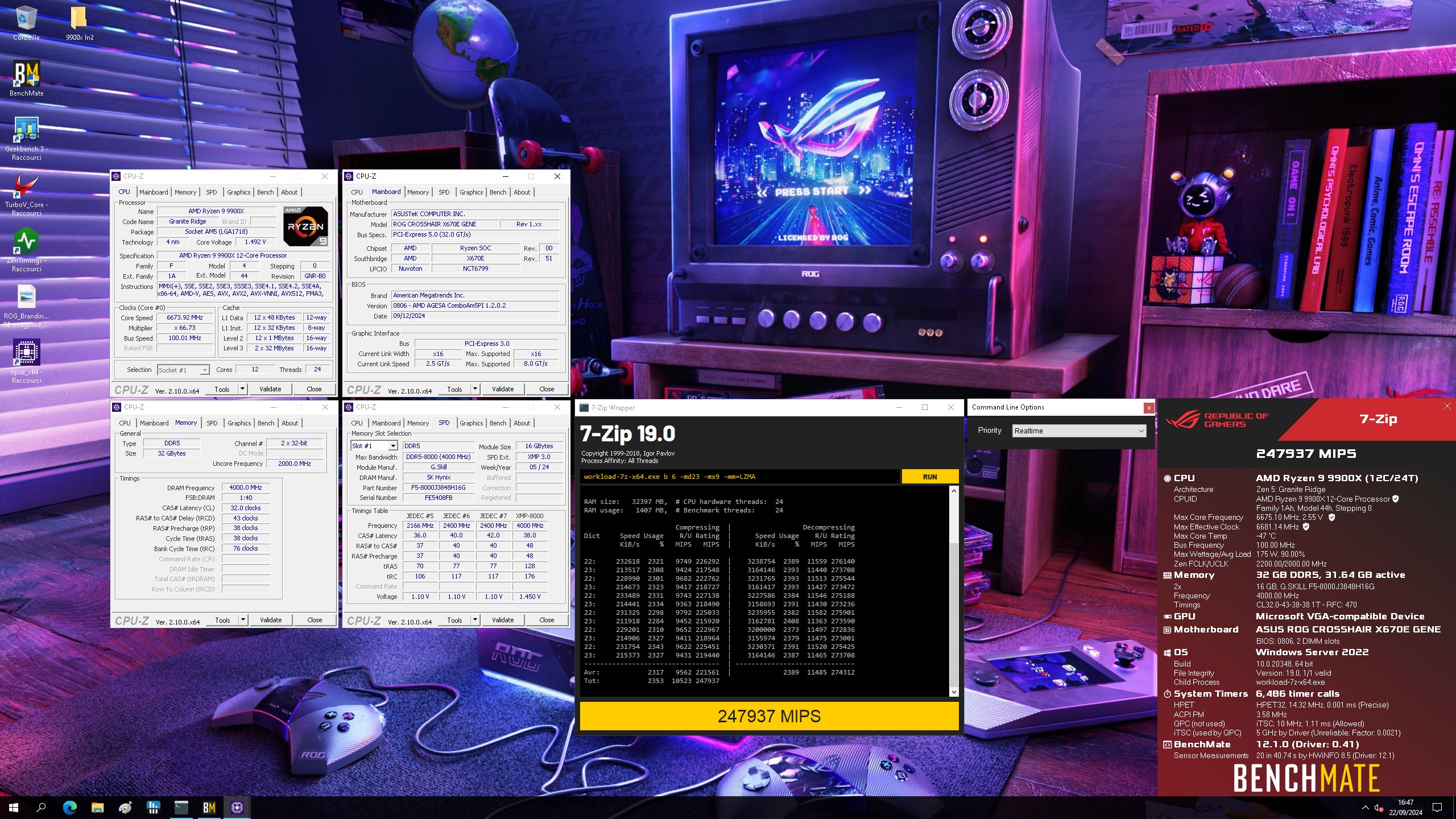Screen dimensions: 1456x819
Task: Close the BenchMate 7-Zip result panel
Action: [1447, 406]
